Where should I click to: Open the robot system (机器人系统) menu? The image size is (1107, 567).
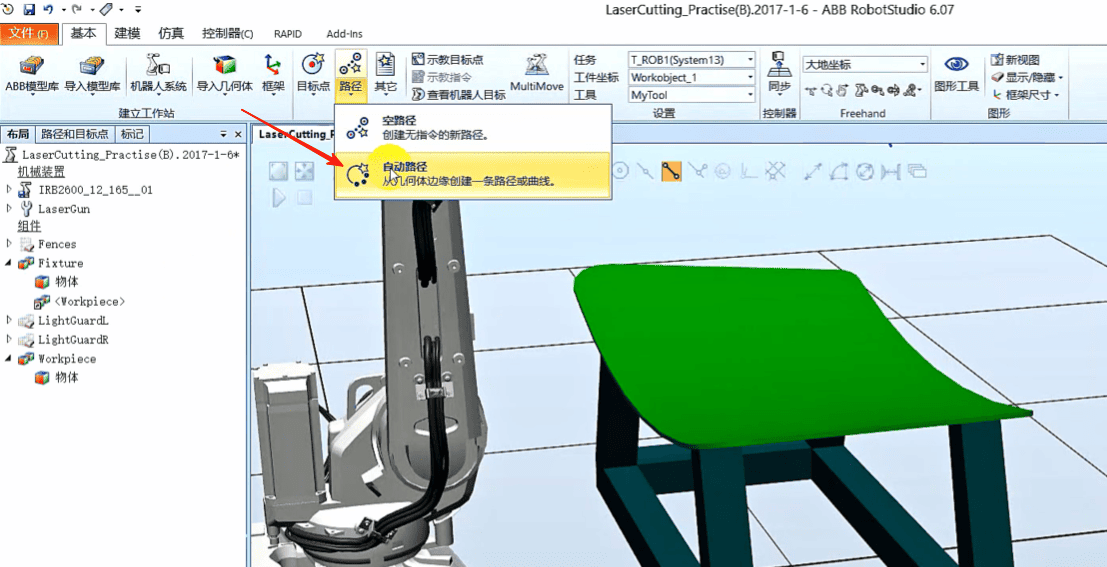coord(158,73)
